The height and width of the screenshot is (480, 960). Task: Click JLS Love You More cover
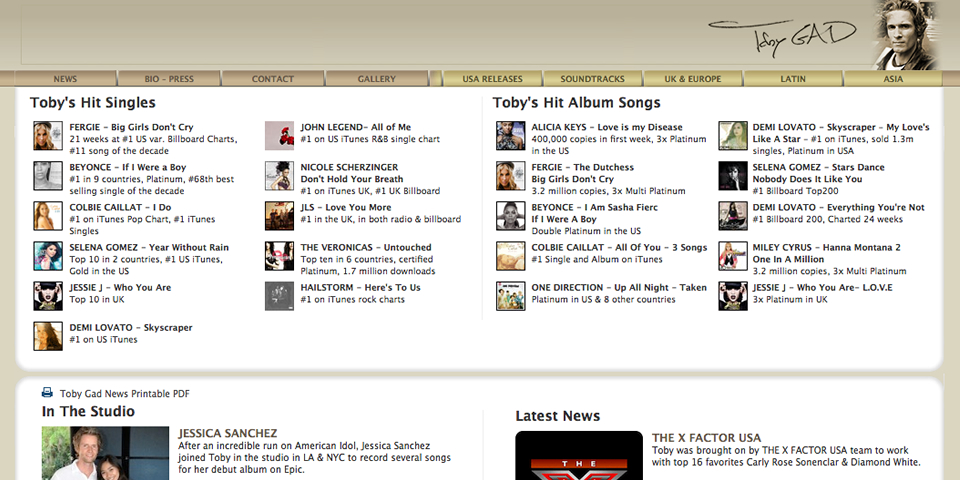tap(279, 216)
